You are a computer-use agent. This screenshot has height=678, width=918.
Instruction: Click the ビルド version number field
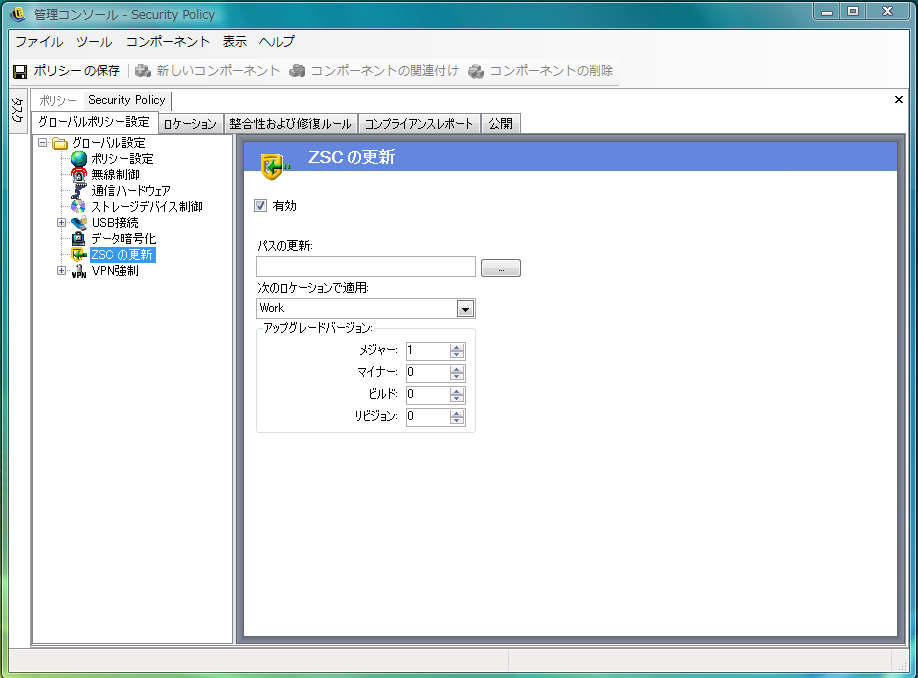428,395
